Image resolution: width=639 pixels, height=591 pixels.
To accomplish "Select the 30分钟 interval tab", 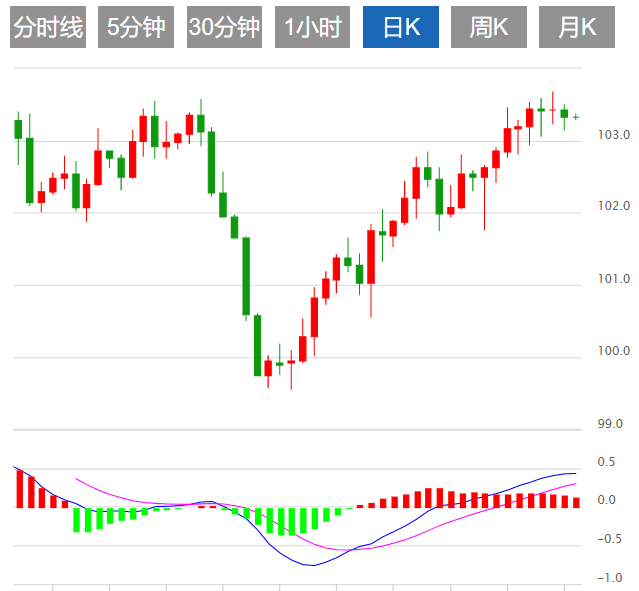I will tap(224, 27).
